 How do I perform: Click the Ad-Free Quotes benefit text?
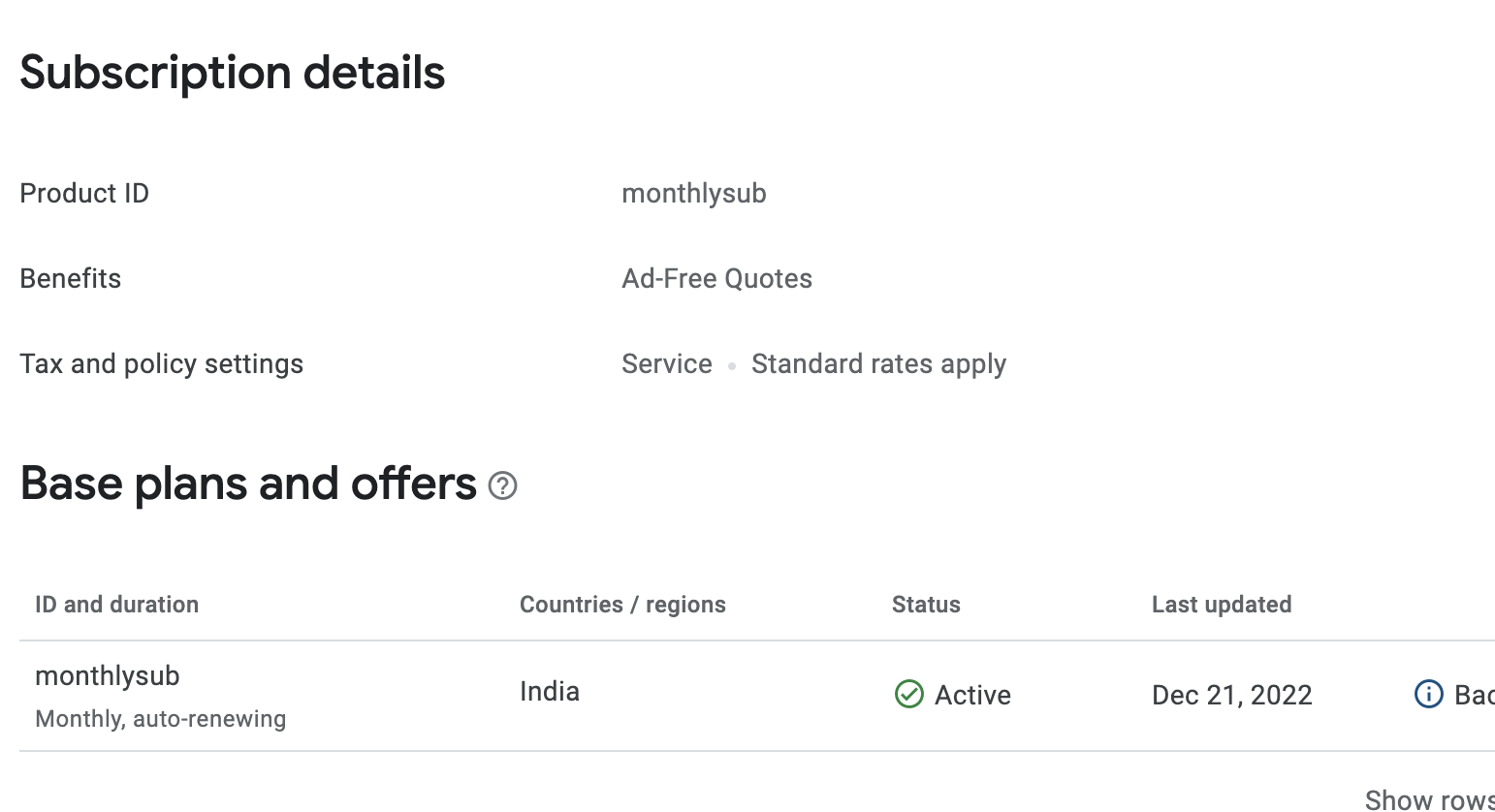[716, 279]
